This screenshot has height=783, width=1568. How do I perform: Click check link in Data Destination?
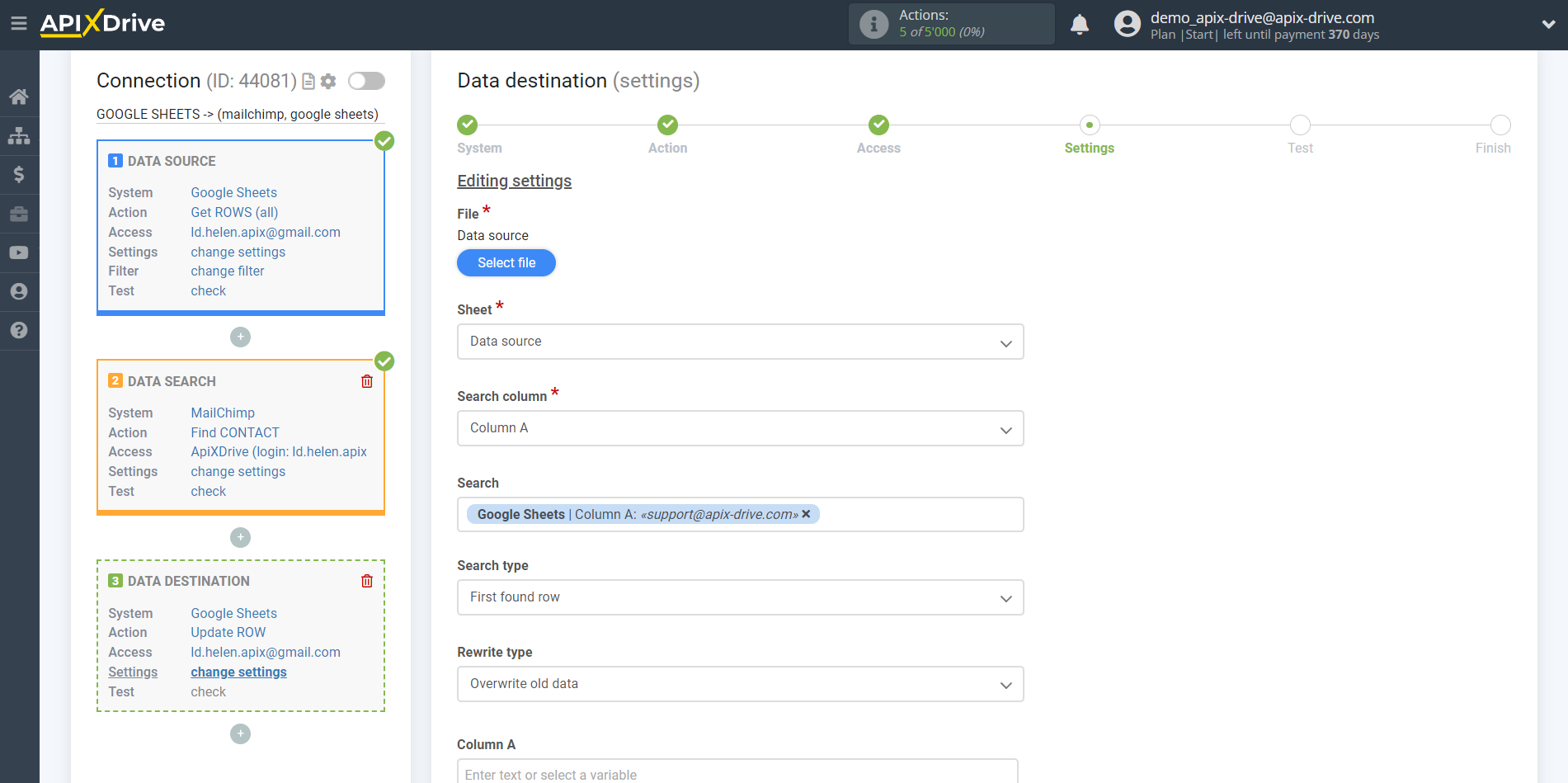[x=208, y=691]
